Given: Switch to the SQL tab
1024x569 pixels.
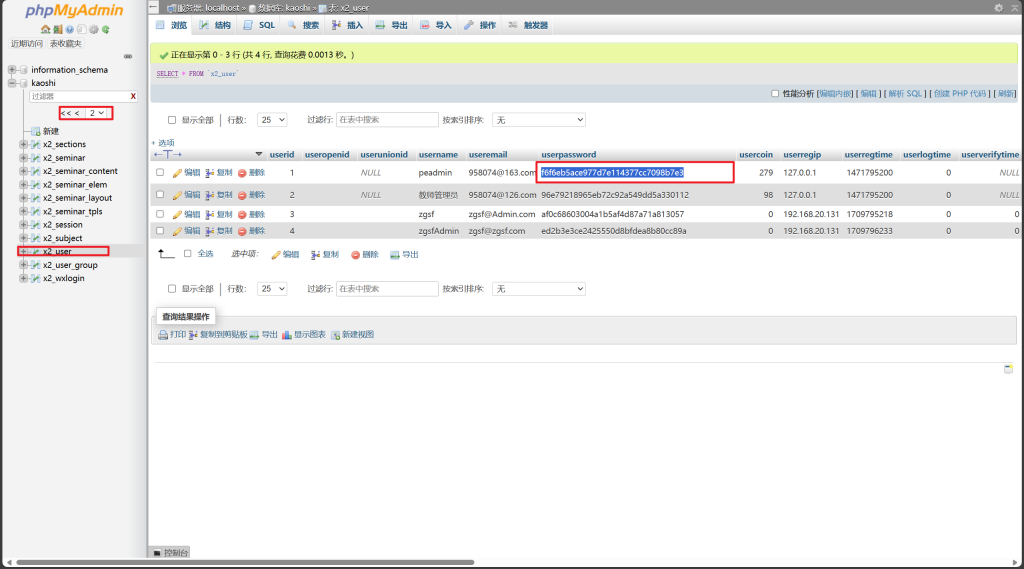Looking at the screenshot, I should click(x=260, y=25).
